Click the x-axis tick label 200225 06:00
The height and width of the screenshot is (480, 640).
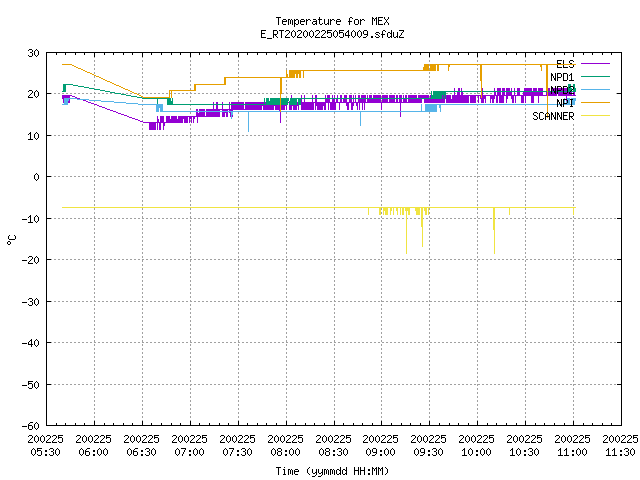(x=93, y=446)
